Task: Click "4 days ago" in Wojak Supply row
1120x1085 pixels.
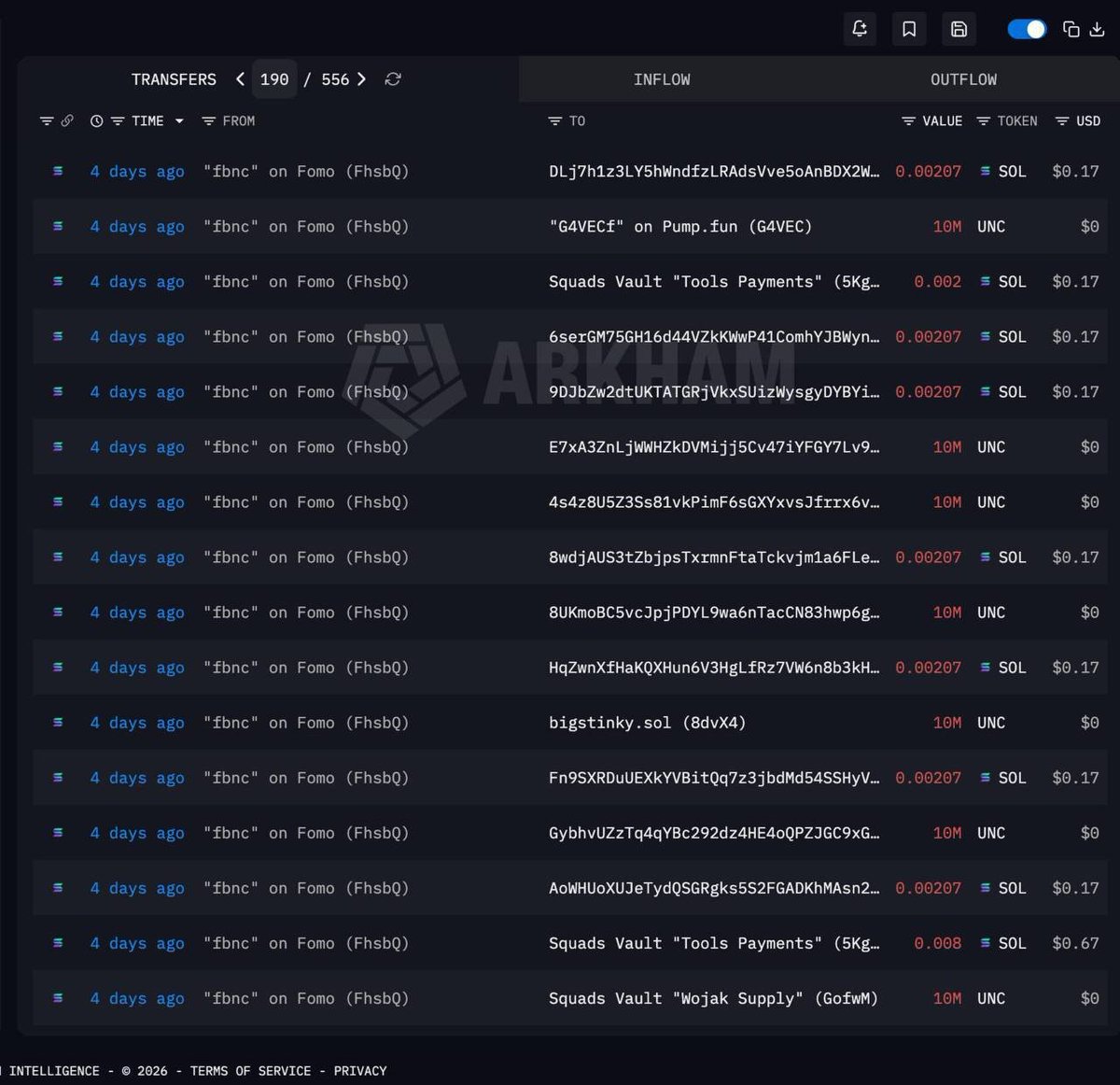Action: tap(137, 998)
